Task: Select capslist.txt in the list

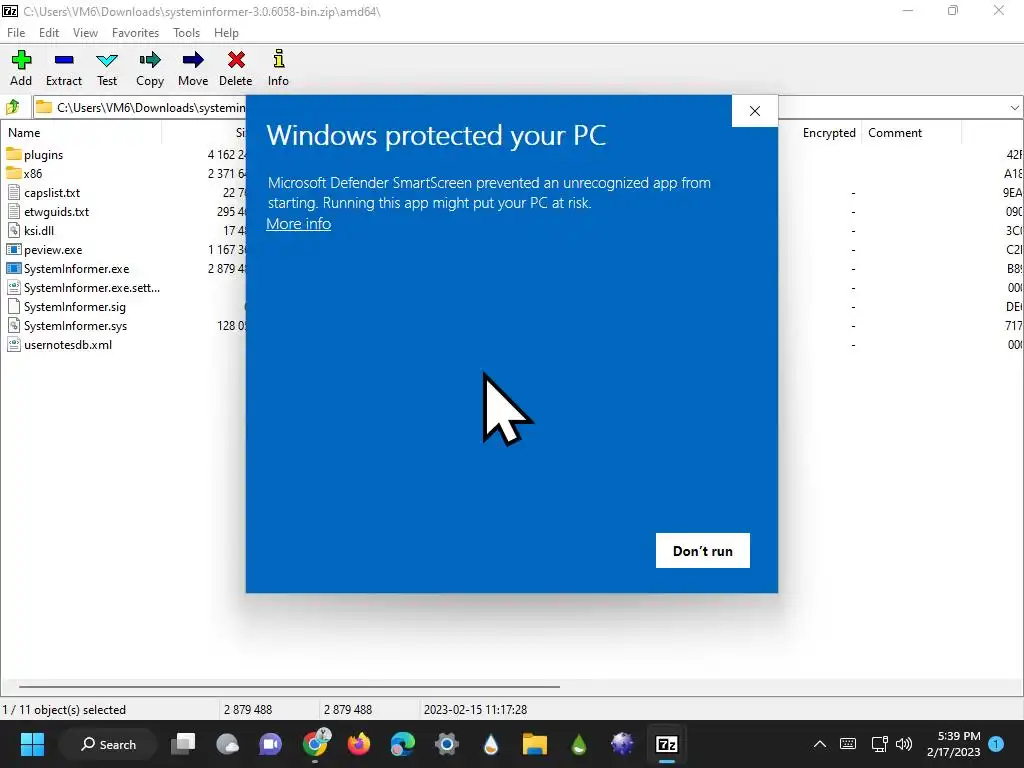Action: click(x=52, y=193)
